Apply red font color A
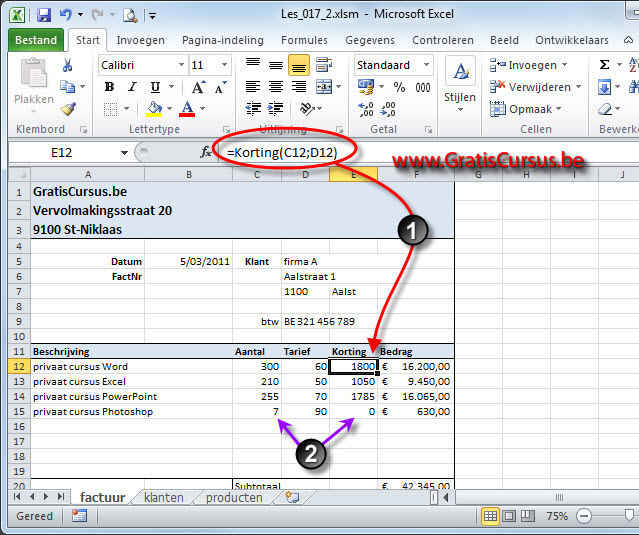Screen dimensions: 639x535 coord(187,109)
